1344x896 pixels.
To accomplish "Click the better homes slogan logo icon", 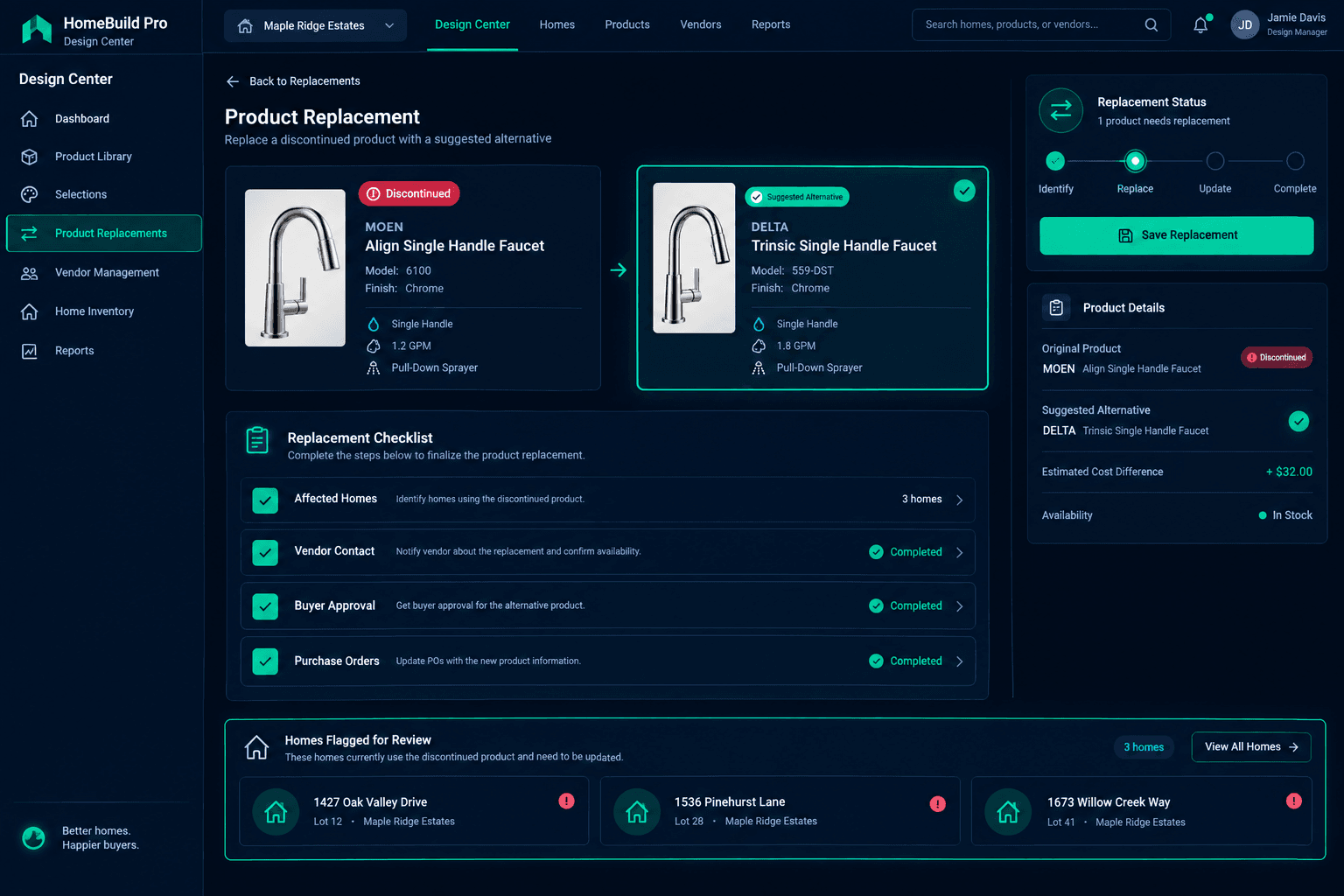I will 33,838.
